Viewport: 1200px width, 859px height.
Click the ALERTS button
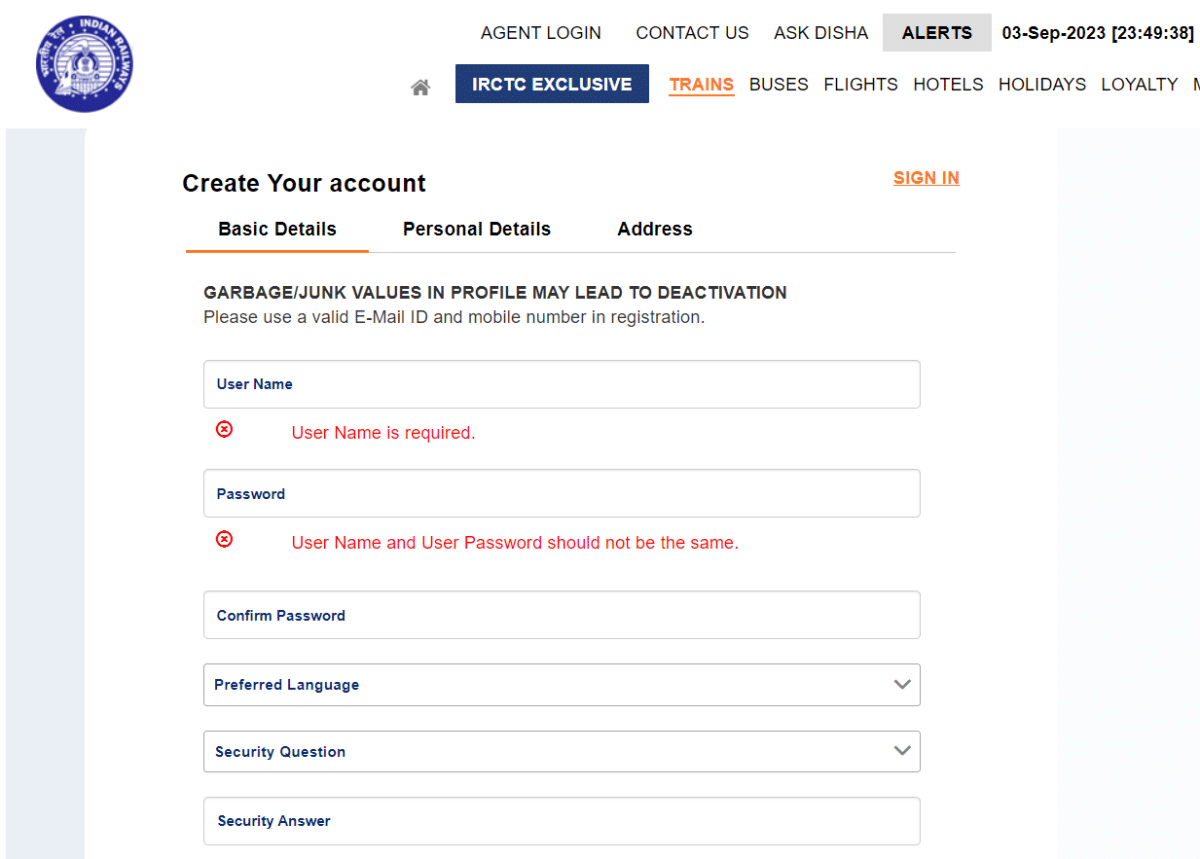pos(936,33)
